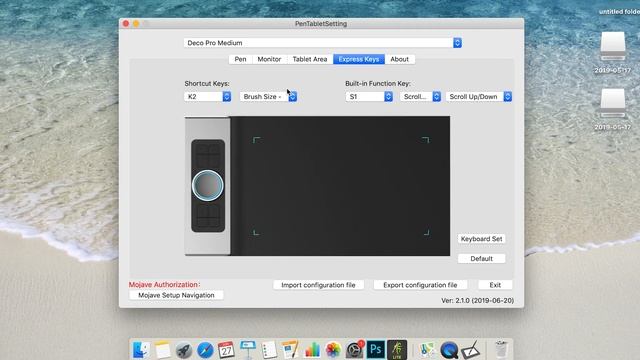The width and height of the screenshot is (640, 360).
Task: Open the S1 built-in key dropdown
Action: [x=369, y=97]
